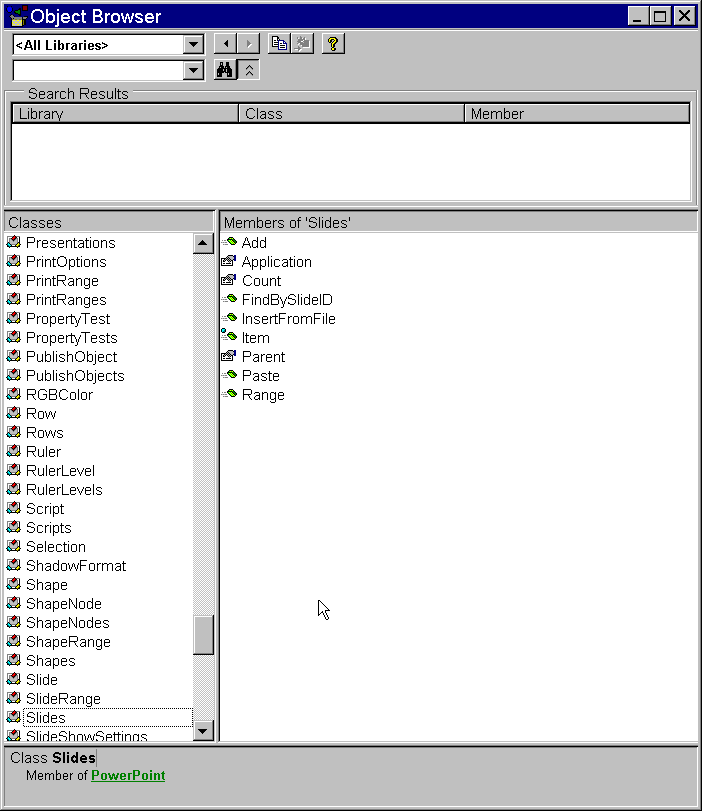Select the Range method icon
This screenshot has width=702, height=811.
pyautogui.click(x=229, y=394)
